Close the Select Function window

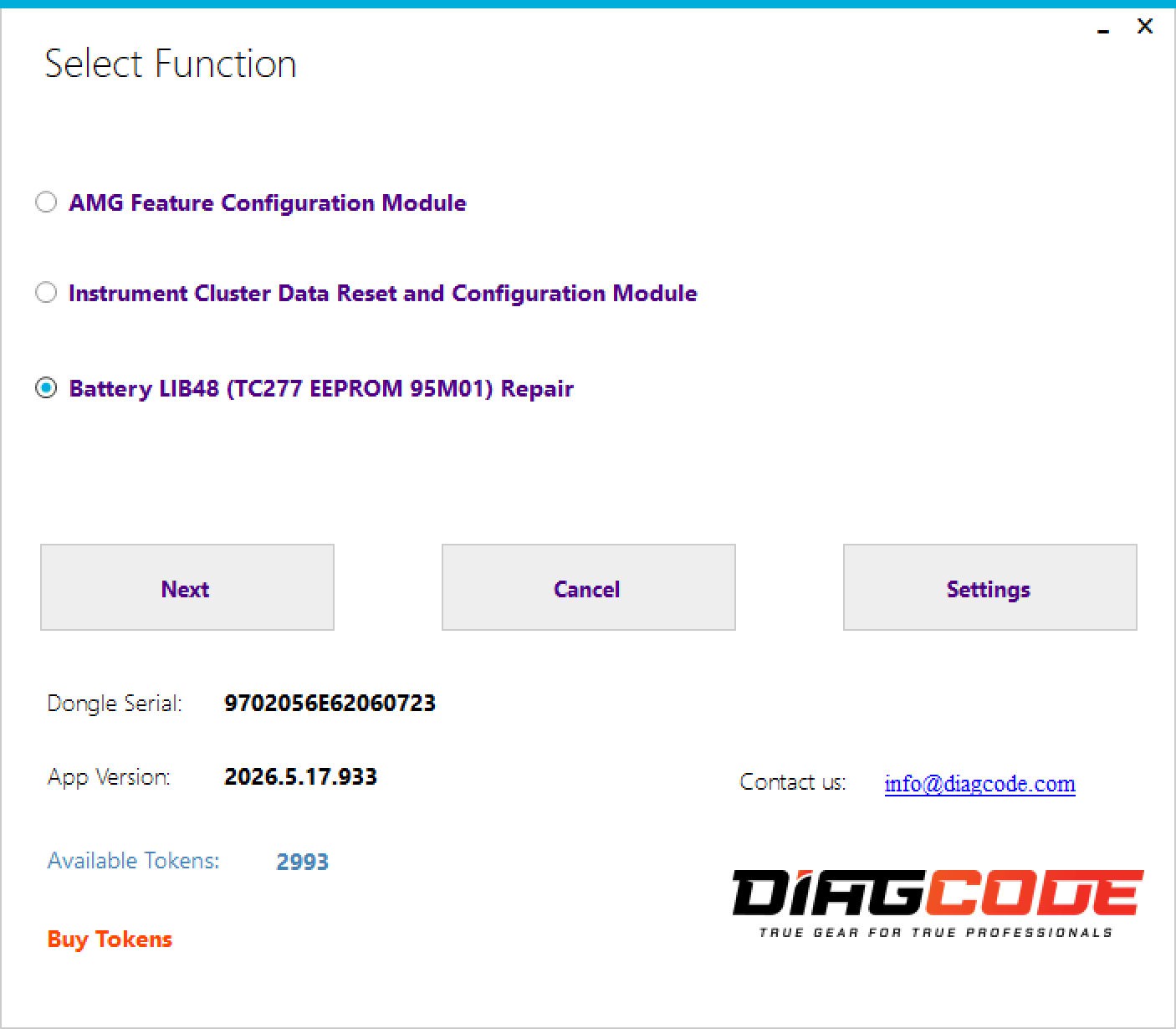coord(1145,27)
